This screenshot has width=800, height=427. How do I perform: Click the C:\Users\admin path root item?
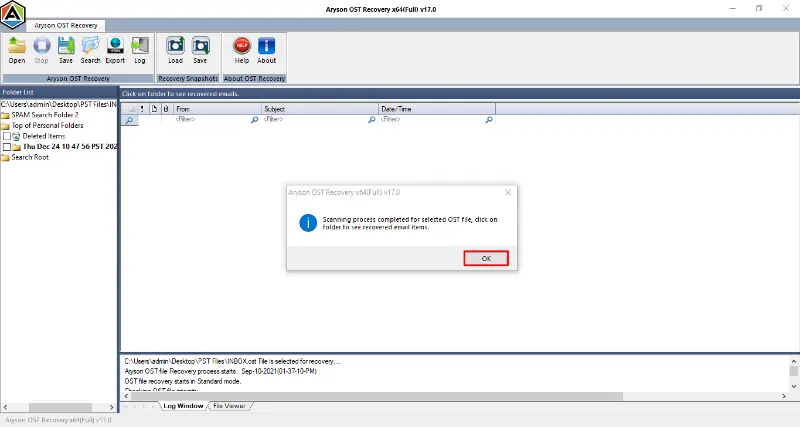59,104
